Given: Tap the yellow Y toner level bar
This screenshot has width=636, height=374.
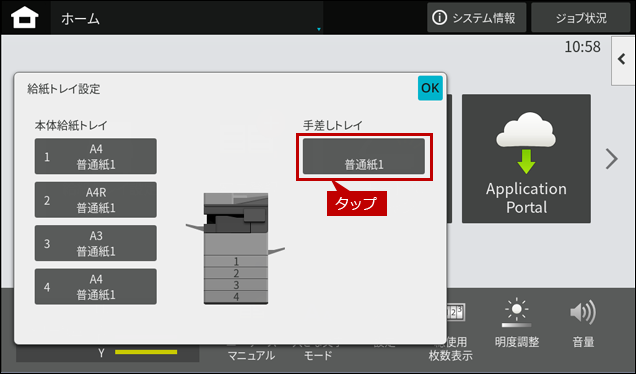Looking at the screenshot, I should (x=146, y=352).
